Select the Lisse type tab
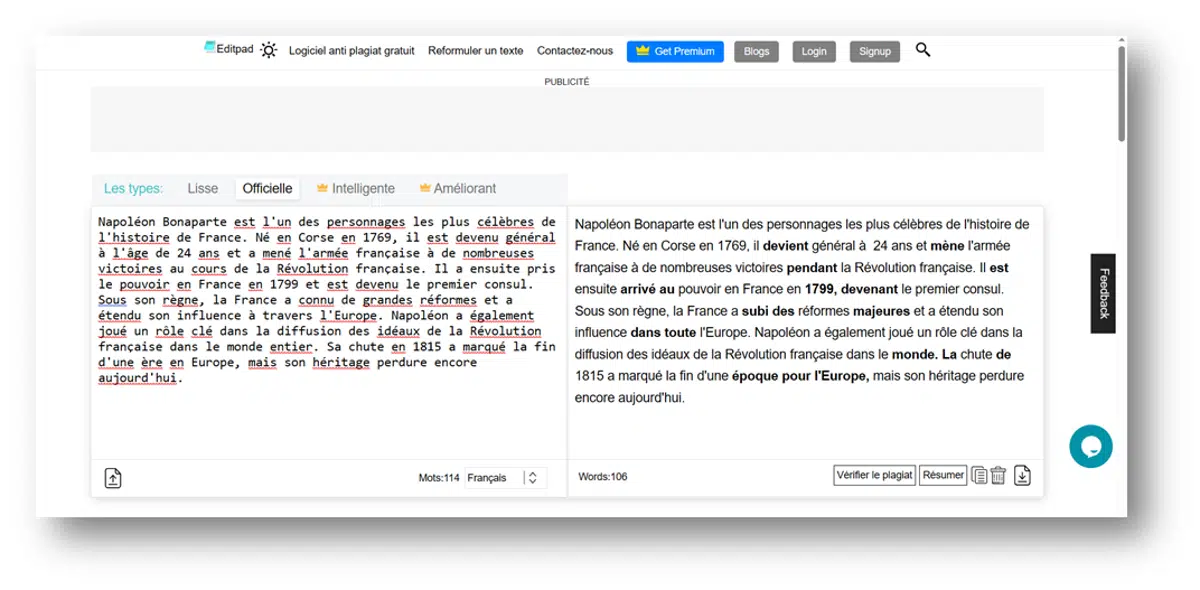The image size is (1200, 590). pyautogui.click(x=202, y=188)
